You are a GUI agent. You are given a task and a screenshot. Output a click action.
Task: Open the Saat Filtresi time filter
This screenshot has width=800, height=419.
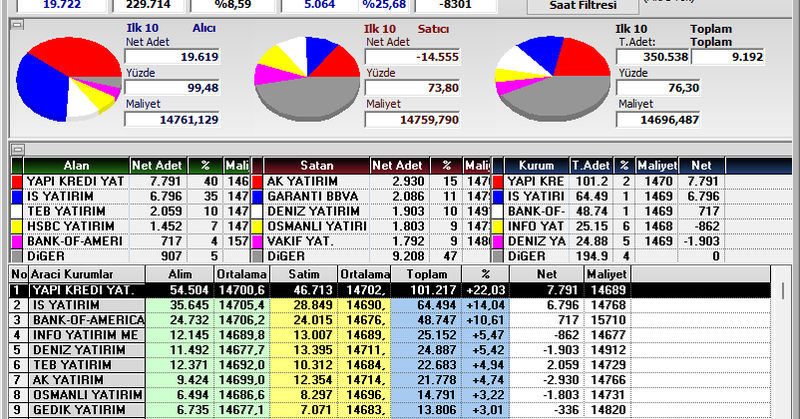tap(583, 6)
